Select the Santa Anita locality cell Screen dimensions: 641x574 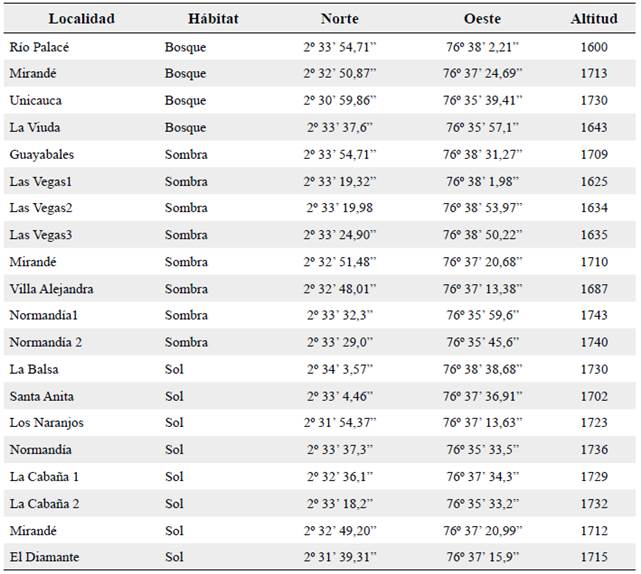point(41,396)
